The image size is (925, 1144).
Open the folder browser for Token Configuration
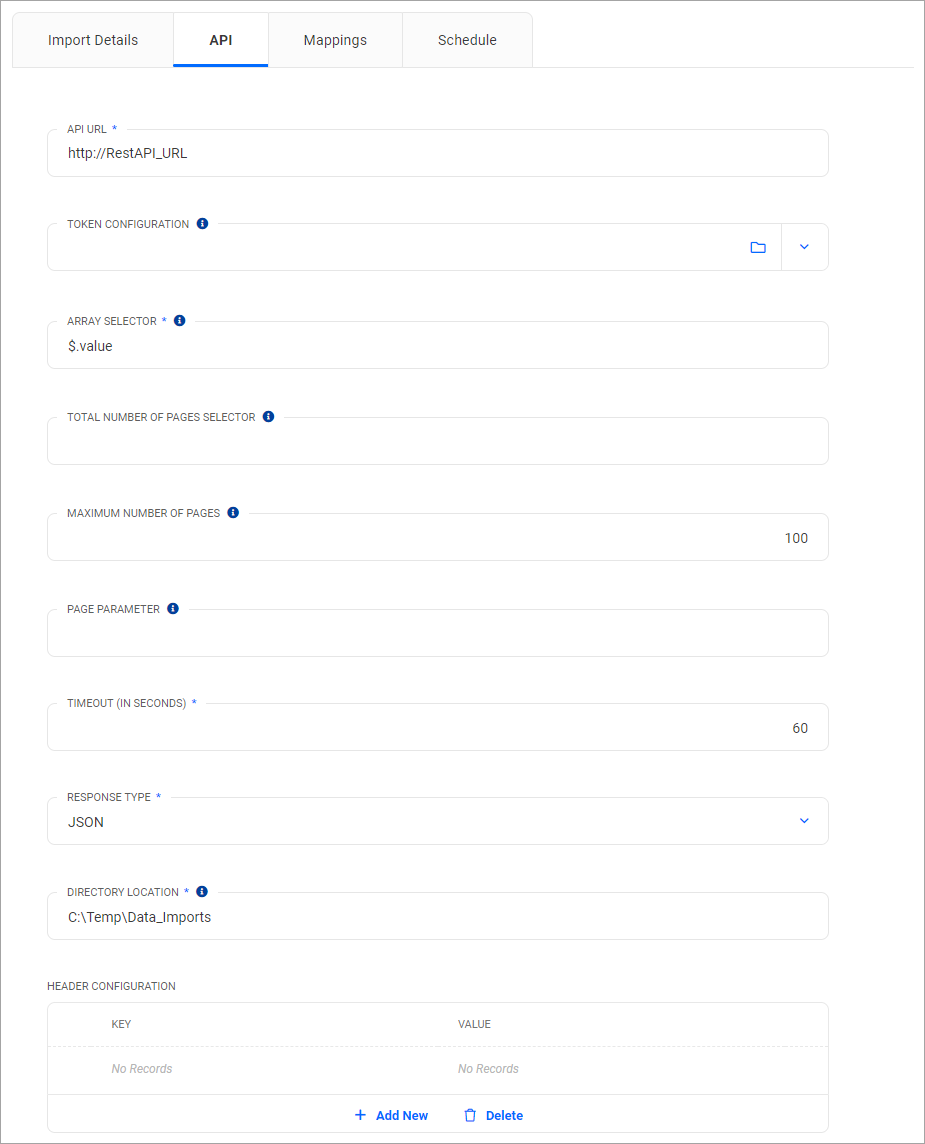758,246
